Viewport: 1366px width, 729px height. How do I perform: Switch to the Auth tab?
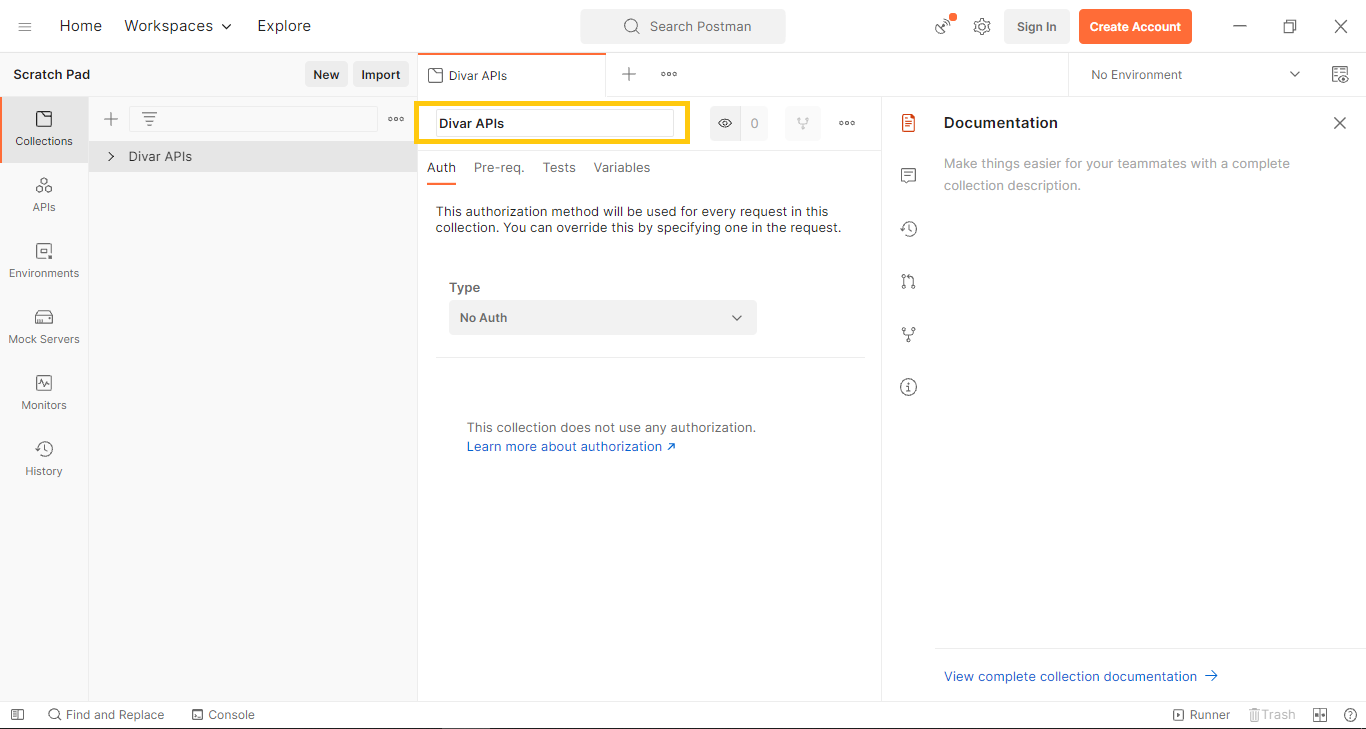pos(441,168)
